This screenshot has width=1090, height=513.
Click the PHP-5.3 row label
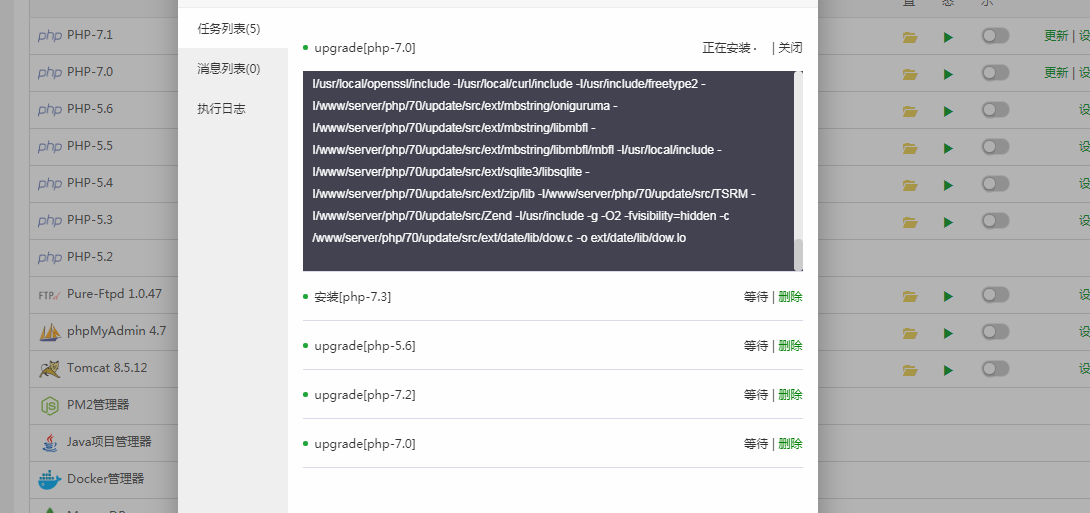(x=90, y=220)
